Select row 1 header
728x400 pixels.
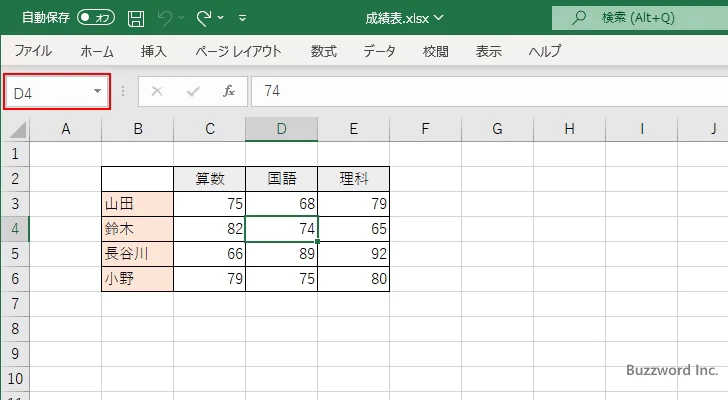point(15,154)
